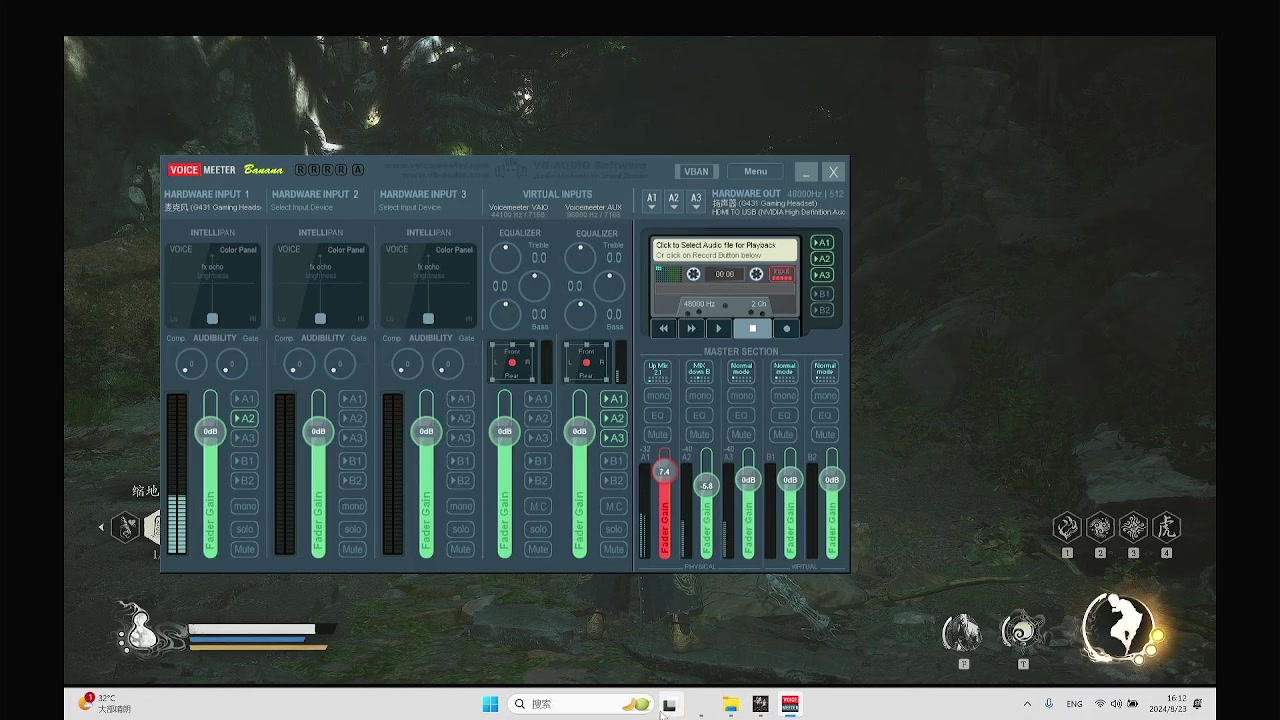Click Voicemeeter VAIO Treble equalizer knob

[505, 258]
